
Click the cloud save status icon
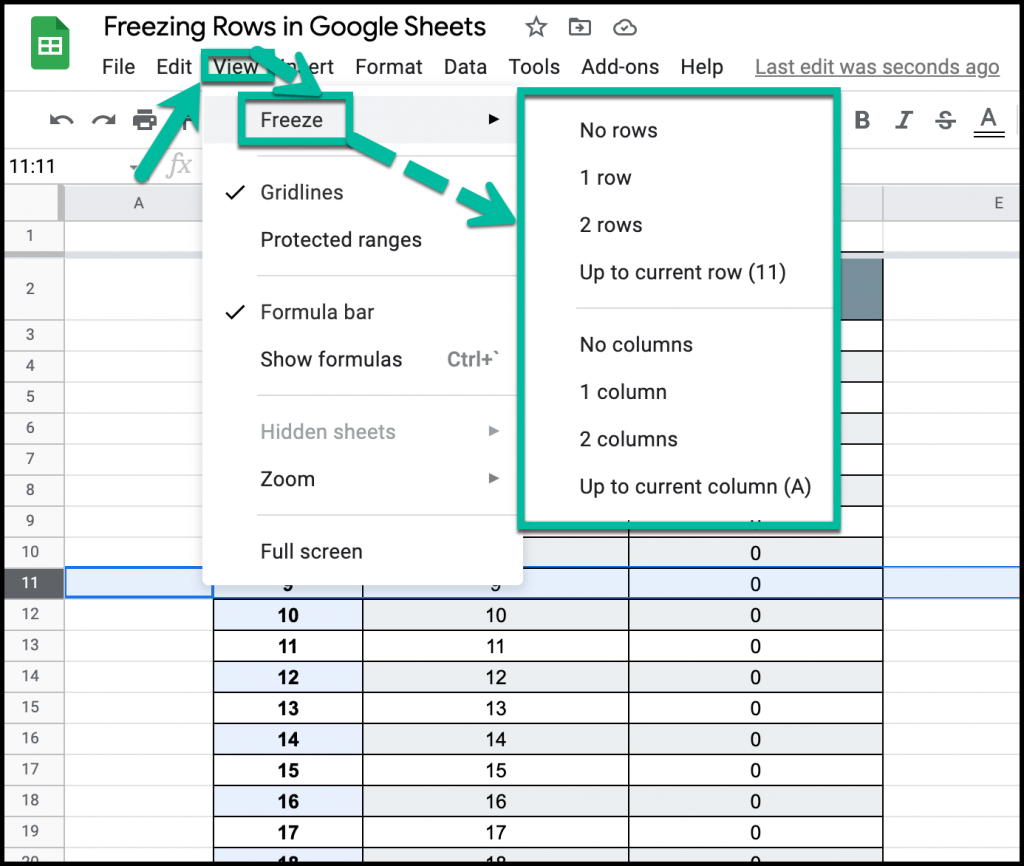tap(625, 28)
